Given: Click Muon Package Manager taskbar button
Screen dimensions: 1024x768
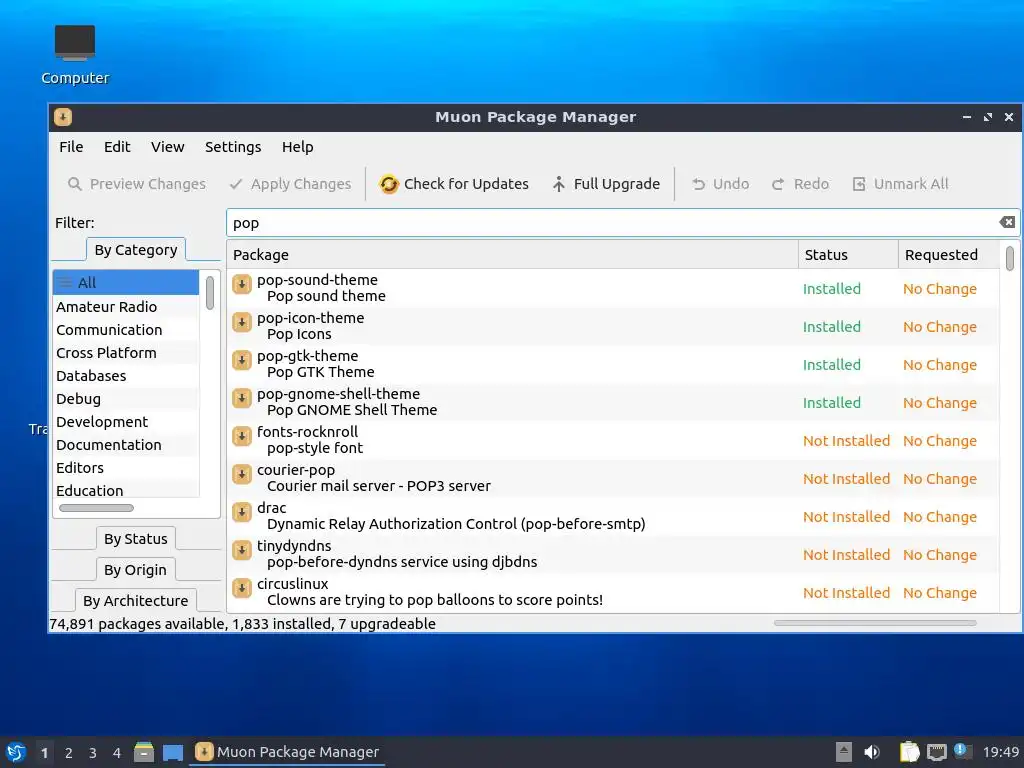Looking at the screenshot, I should 287,752.
